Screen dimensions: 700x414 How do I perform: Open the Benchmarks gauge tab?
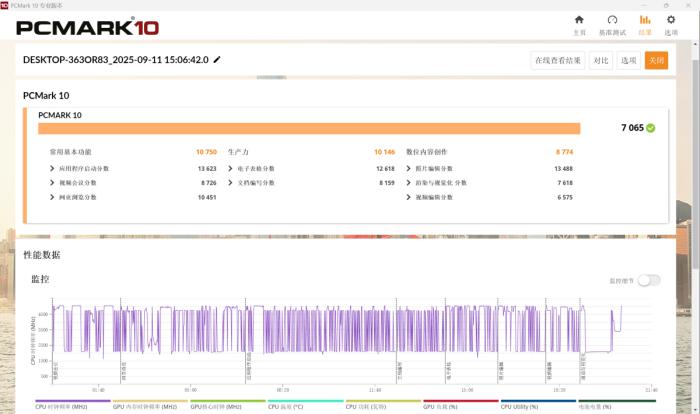(x=612, y=25)
